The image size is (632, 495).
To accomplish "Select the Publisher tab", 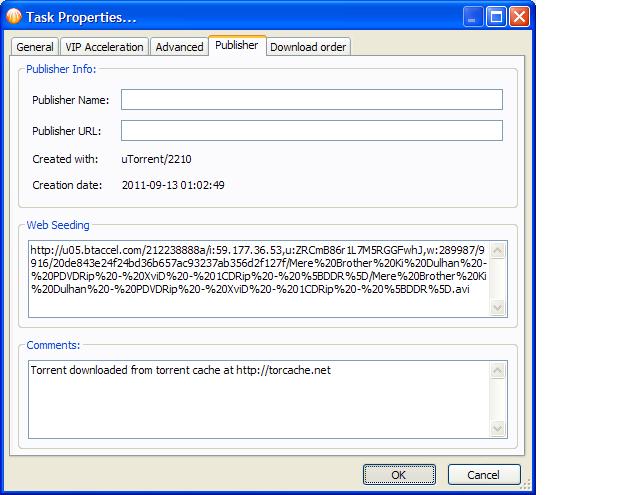I will coord(237,46).
